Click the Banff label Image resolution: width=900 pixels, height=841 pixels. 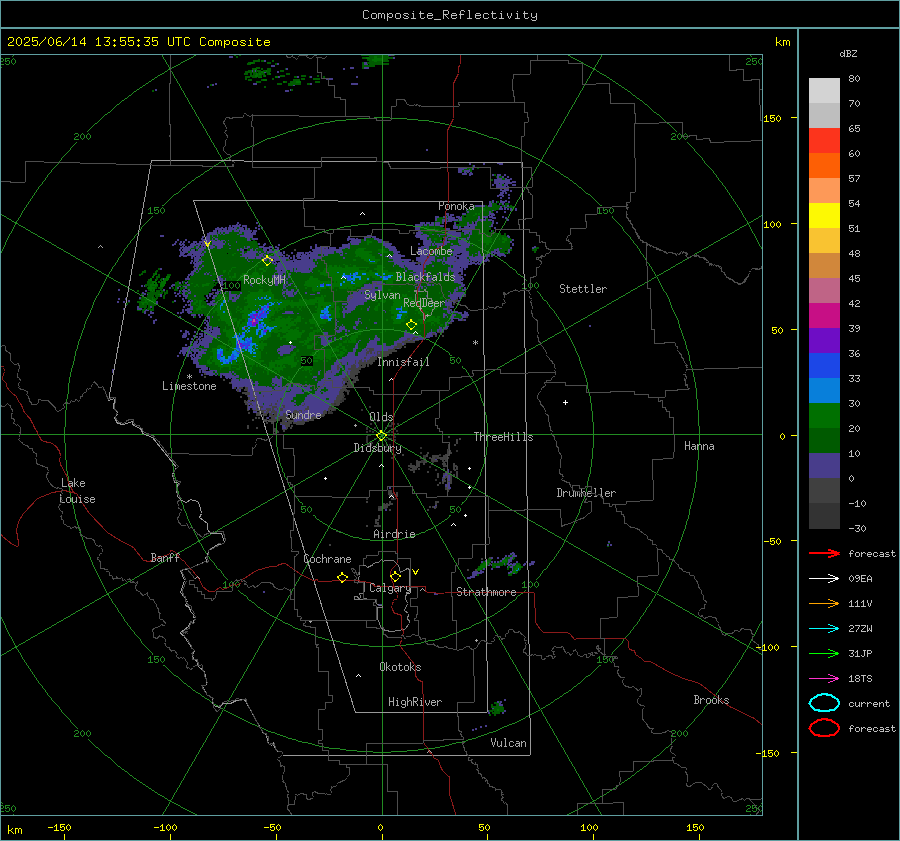point(165,557)
